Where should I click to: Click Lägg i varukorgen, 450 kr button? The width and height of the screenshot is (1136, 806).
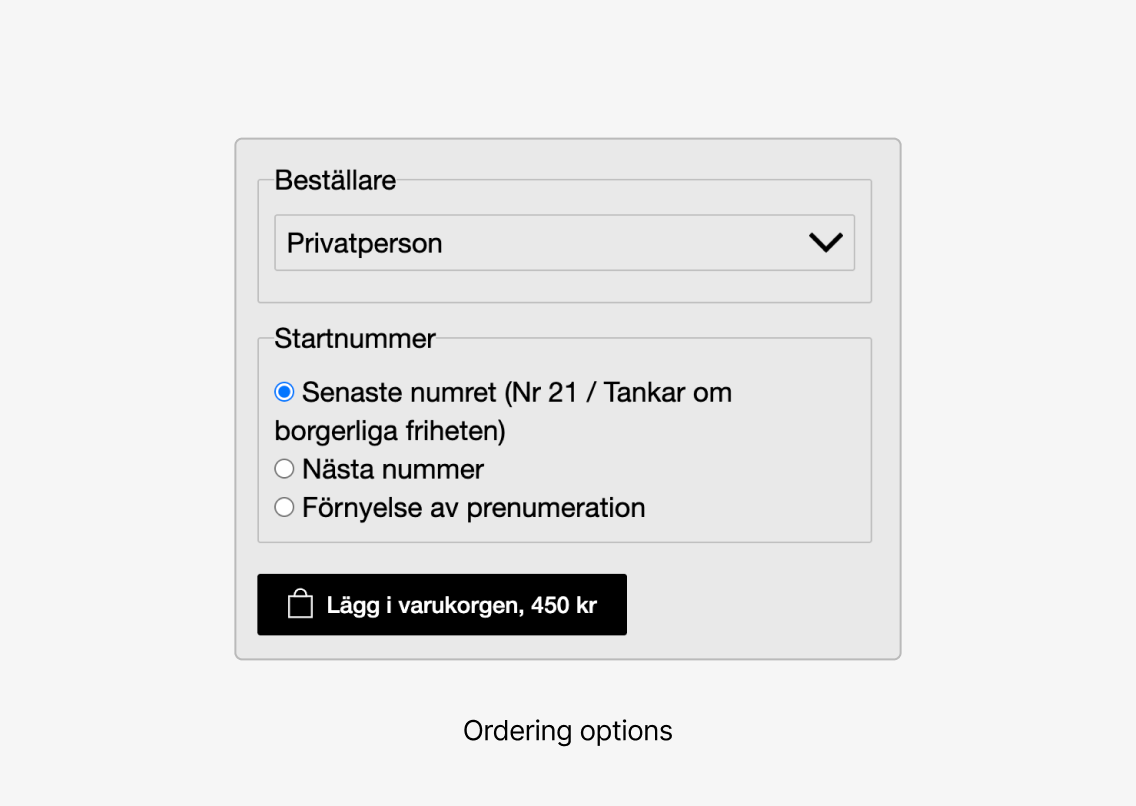tap(442, 605)
